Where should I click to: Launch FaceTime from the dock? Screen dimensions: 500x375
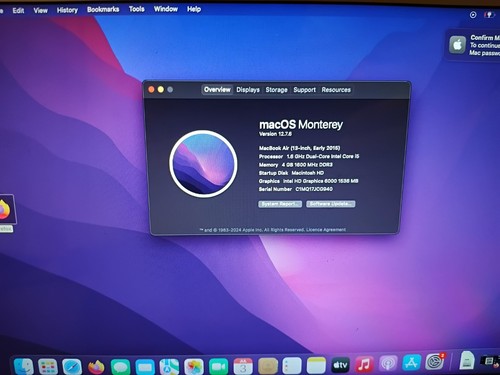coord(218,367)
